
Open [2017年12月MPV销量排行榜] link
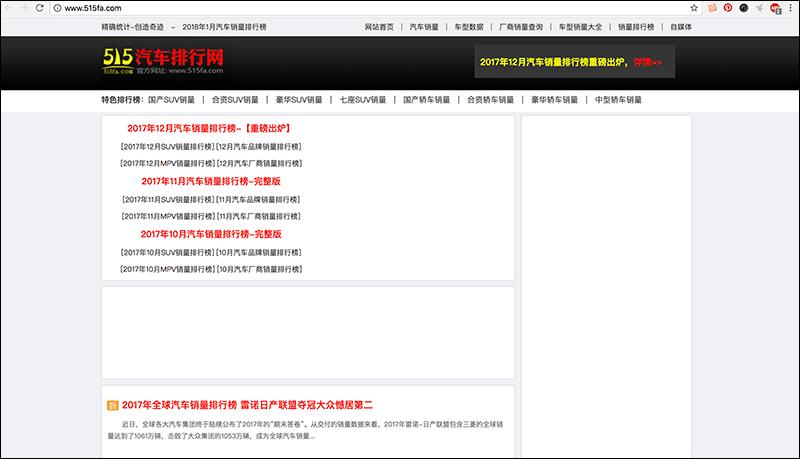coord(167,164)
